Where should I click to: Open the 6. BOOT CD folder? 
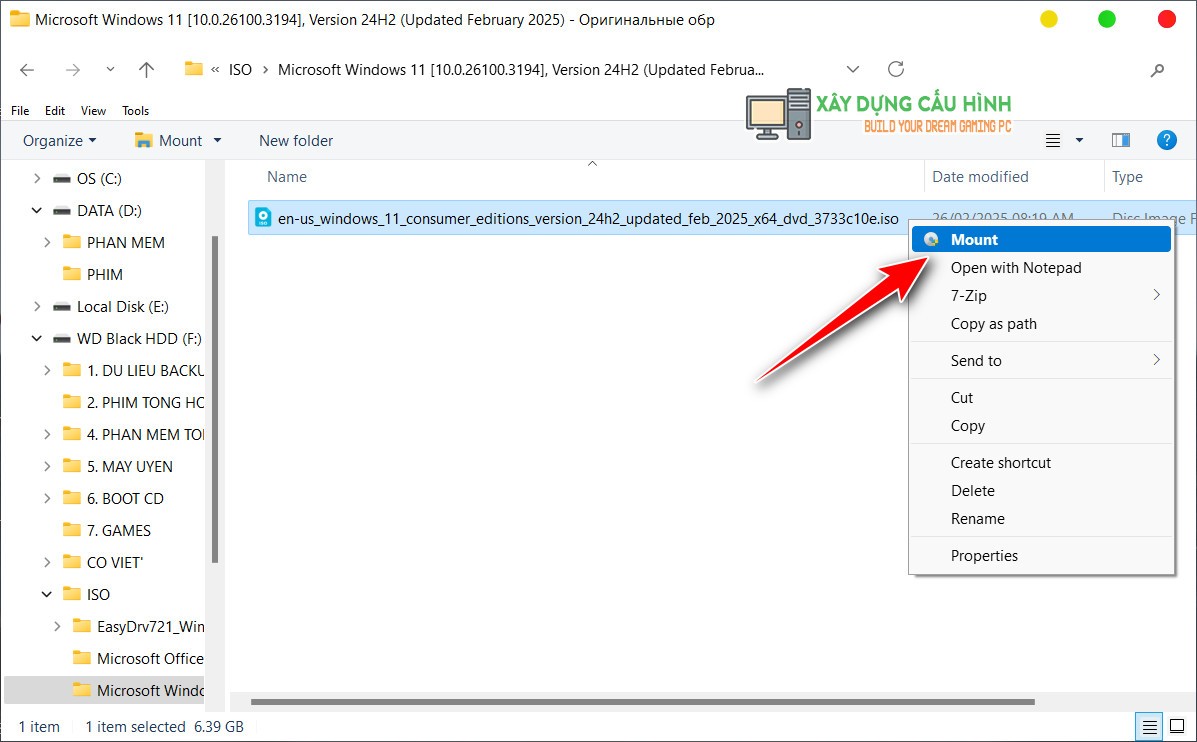(125, 499)
